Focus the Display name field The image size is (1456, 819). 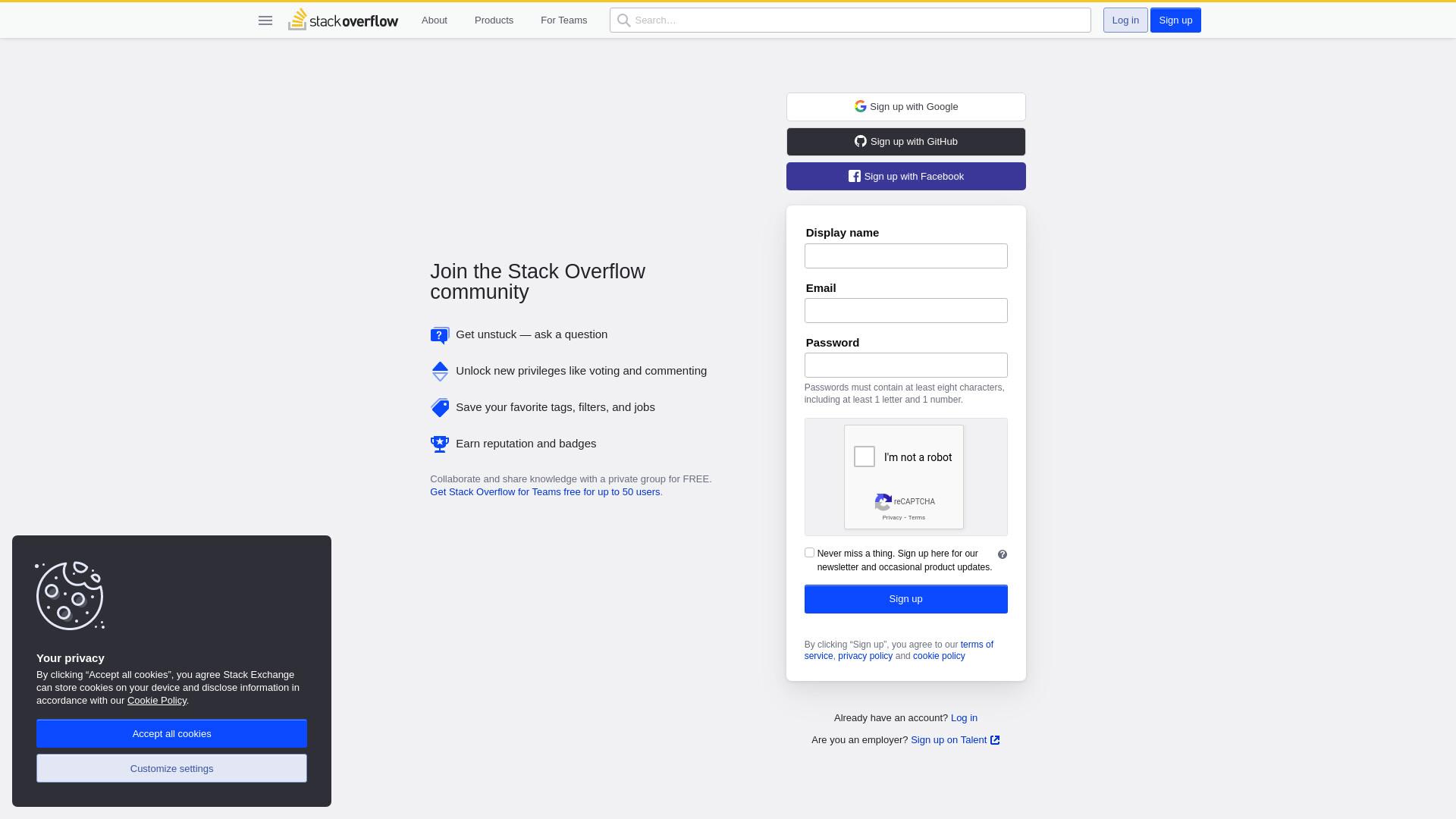click(x=906, y=256)
